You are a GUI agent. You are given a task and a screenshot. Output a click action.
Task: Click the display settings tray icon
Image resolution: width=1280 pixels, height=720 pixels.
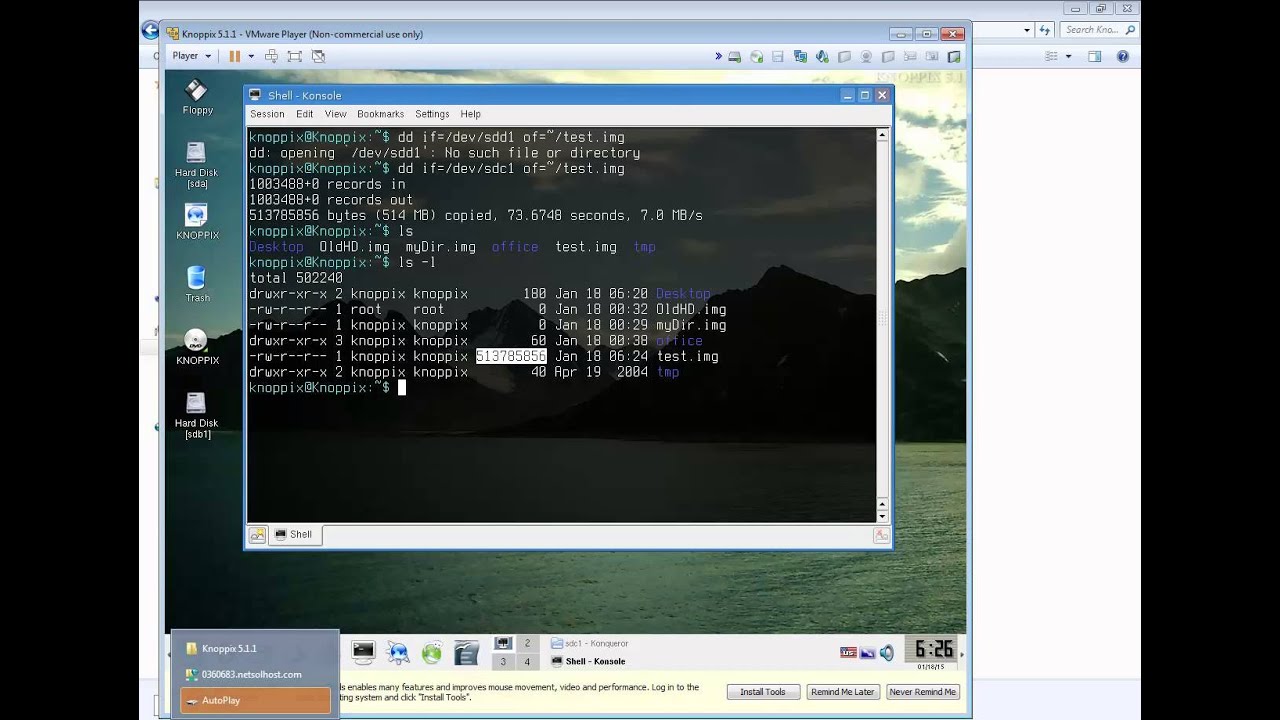point(867,653)
